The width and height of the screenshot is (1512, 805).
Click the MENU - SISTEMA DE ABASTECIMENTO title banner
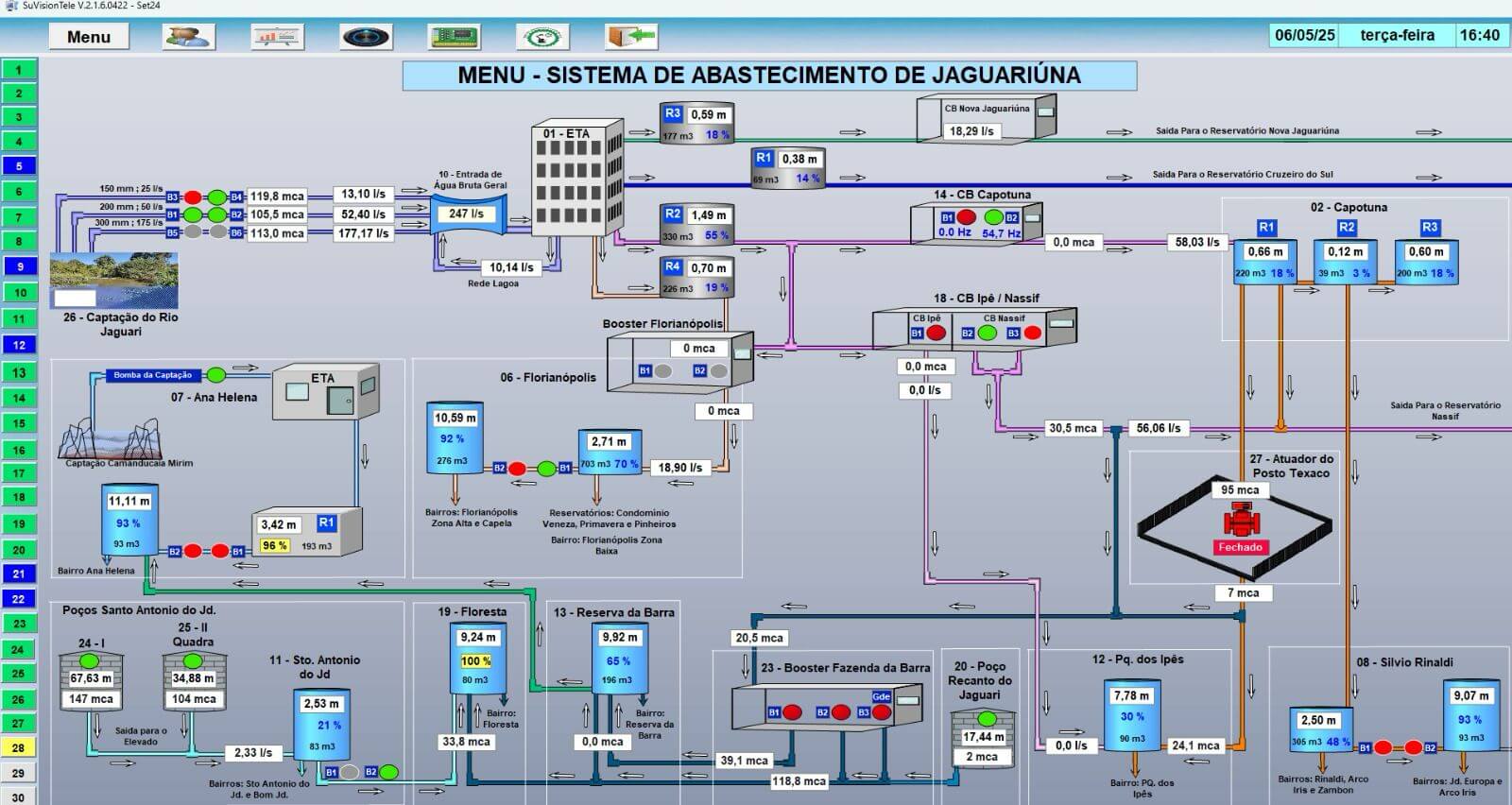pos(769,76)
